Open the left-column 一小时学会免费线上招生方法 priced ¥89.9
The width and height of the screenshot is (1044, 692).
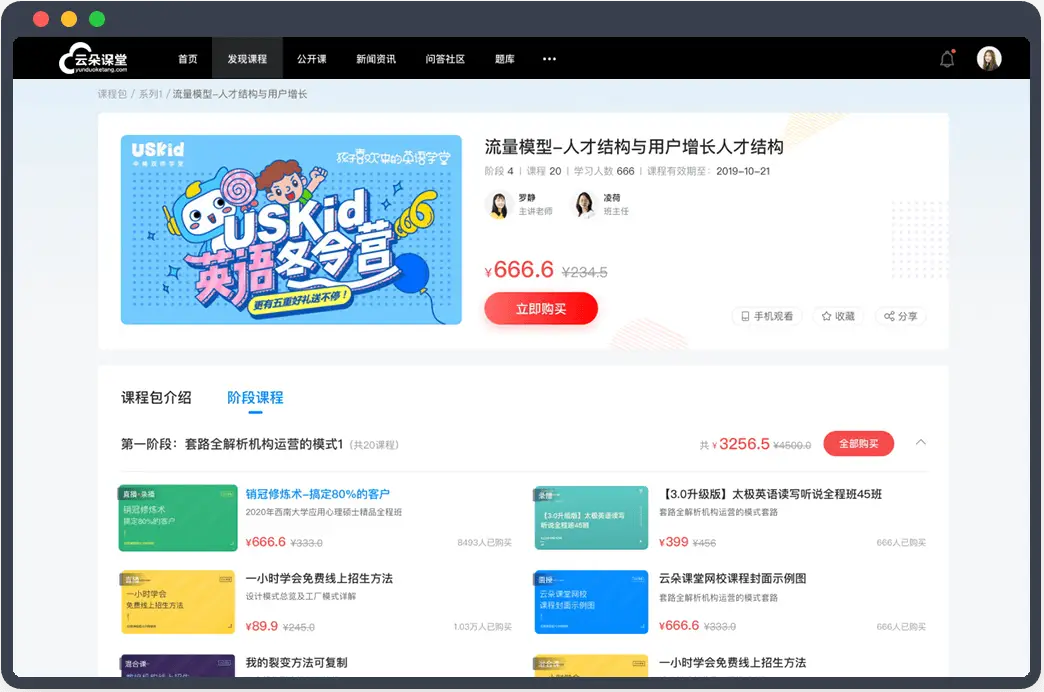tap(319, 578)
